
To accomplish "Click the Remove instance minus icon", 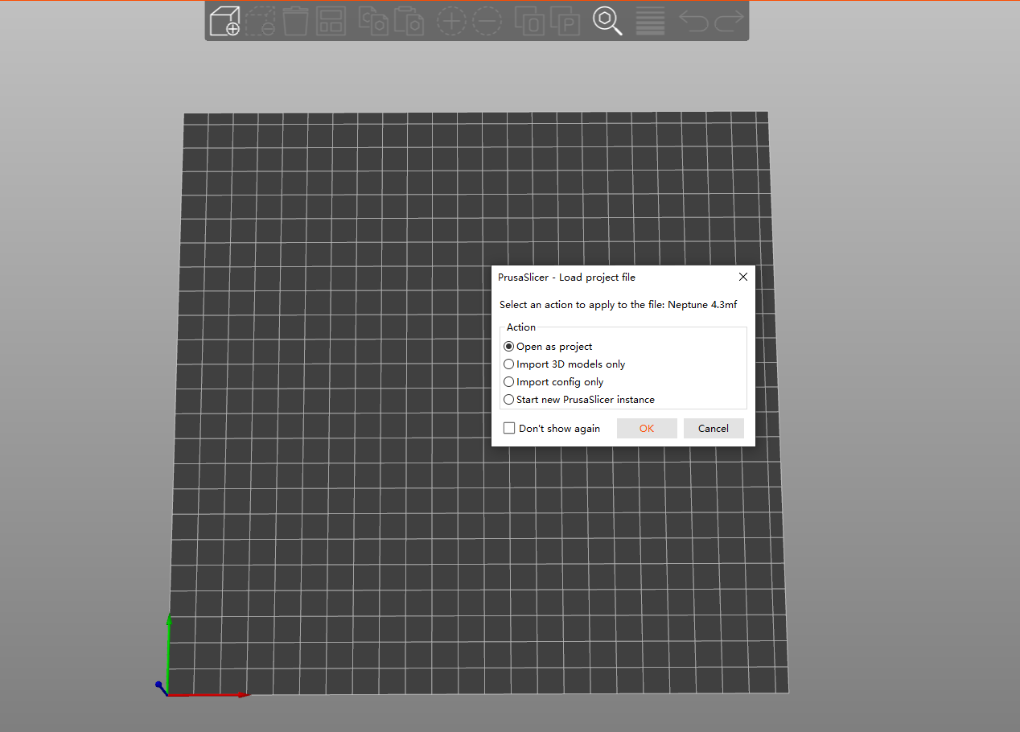I will (x=487, y=21).
